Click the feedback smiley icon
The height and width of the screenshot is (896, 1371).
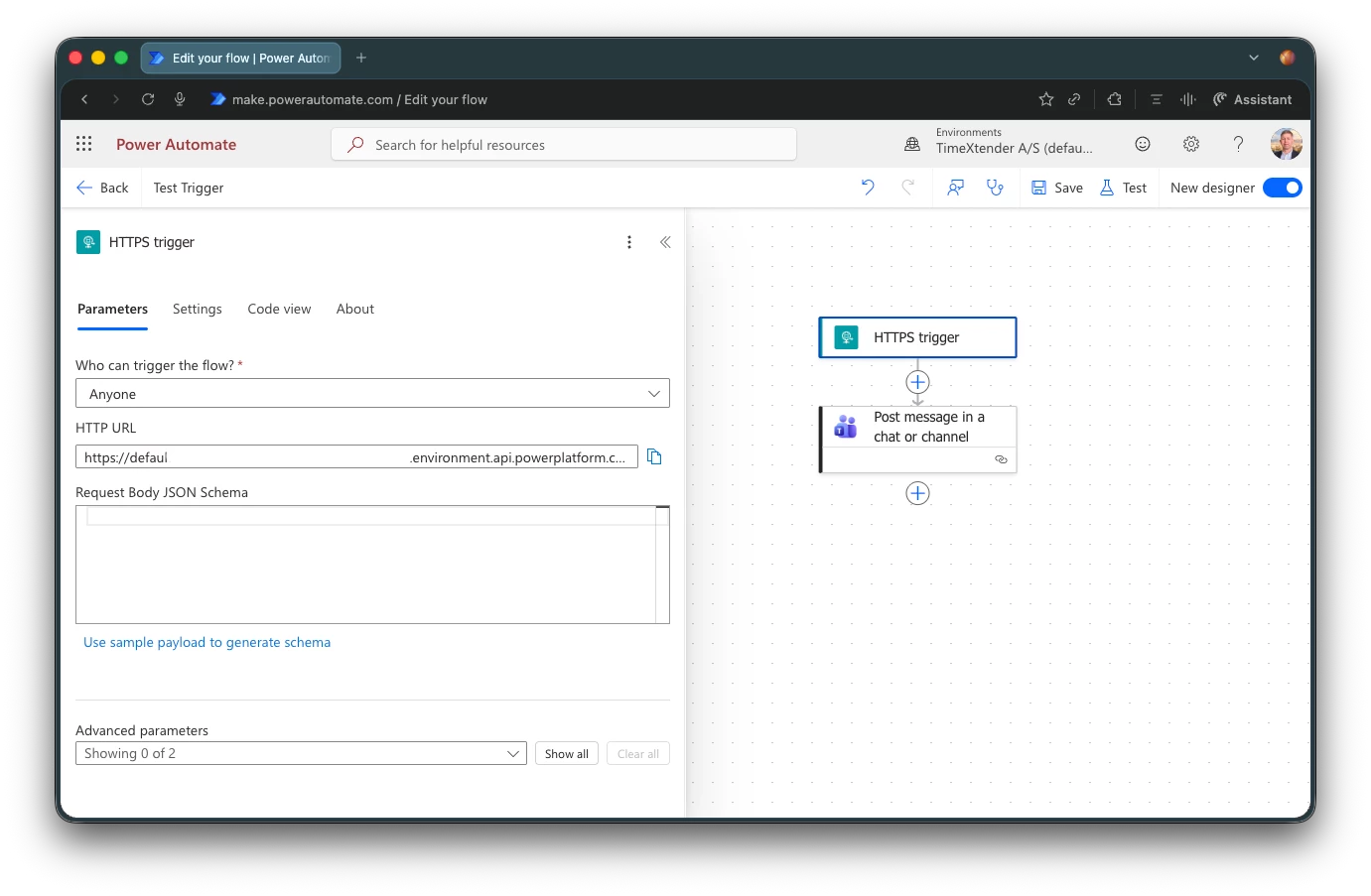click(1143, 144)
